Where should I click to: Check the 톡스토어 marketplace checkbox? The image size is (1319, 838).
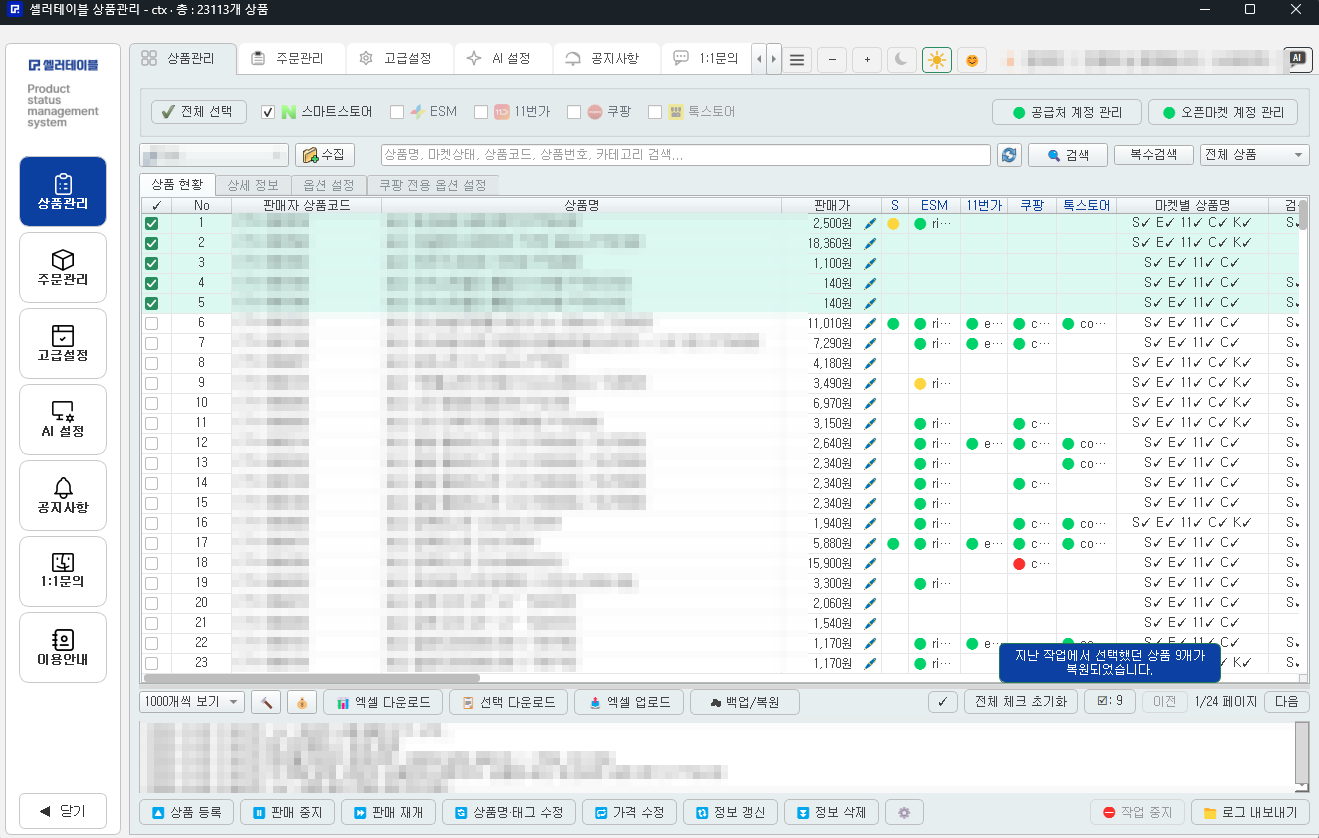655,112
